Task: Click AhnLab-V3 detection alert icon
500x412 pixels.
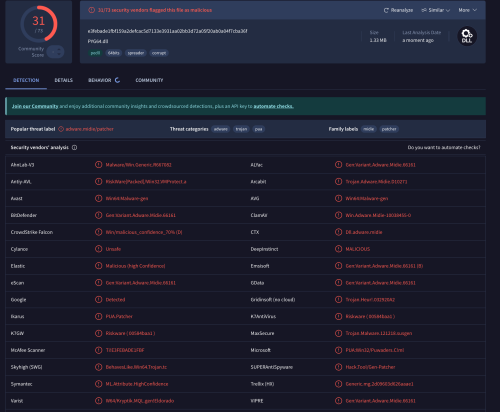Action: pyautogui.click(x=98, y=165)
